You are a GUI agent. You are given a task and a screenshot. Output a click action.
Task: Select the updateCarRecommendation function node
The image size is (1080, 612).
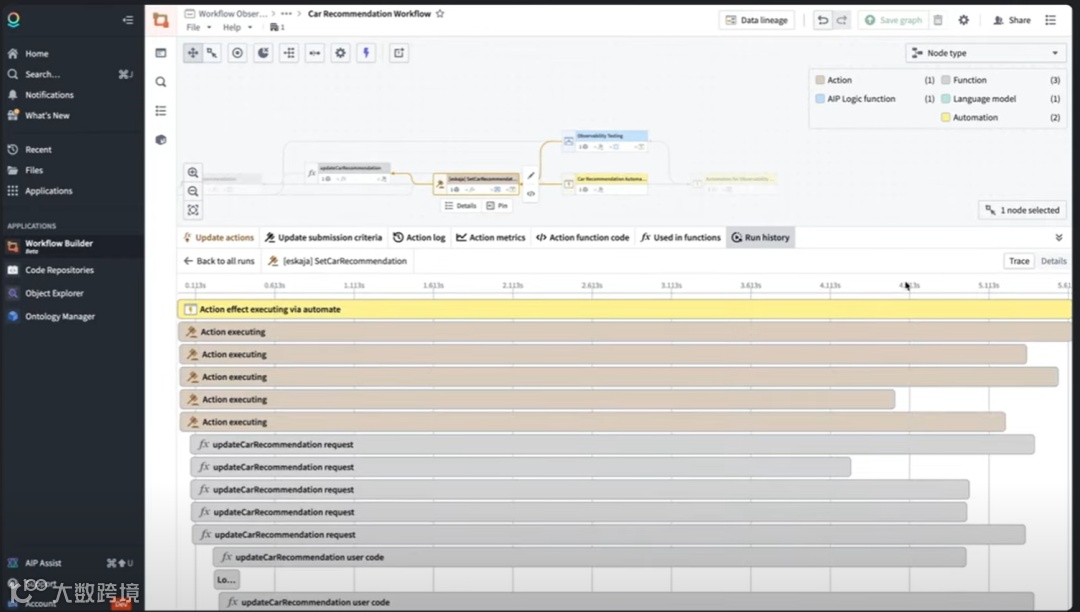(x=349, y=173)
